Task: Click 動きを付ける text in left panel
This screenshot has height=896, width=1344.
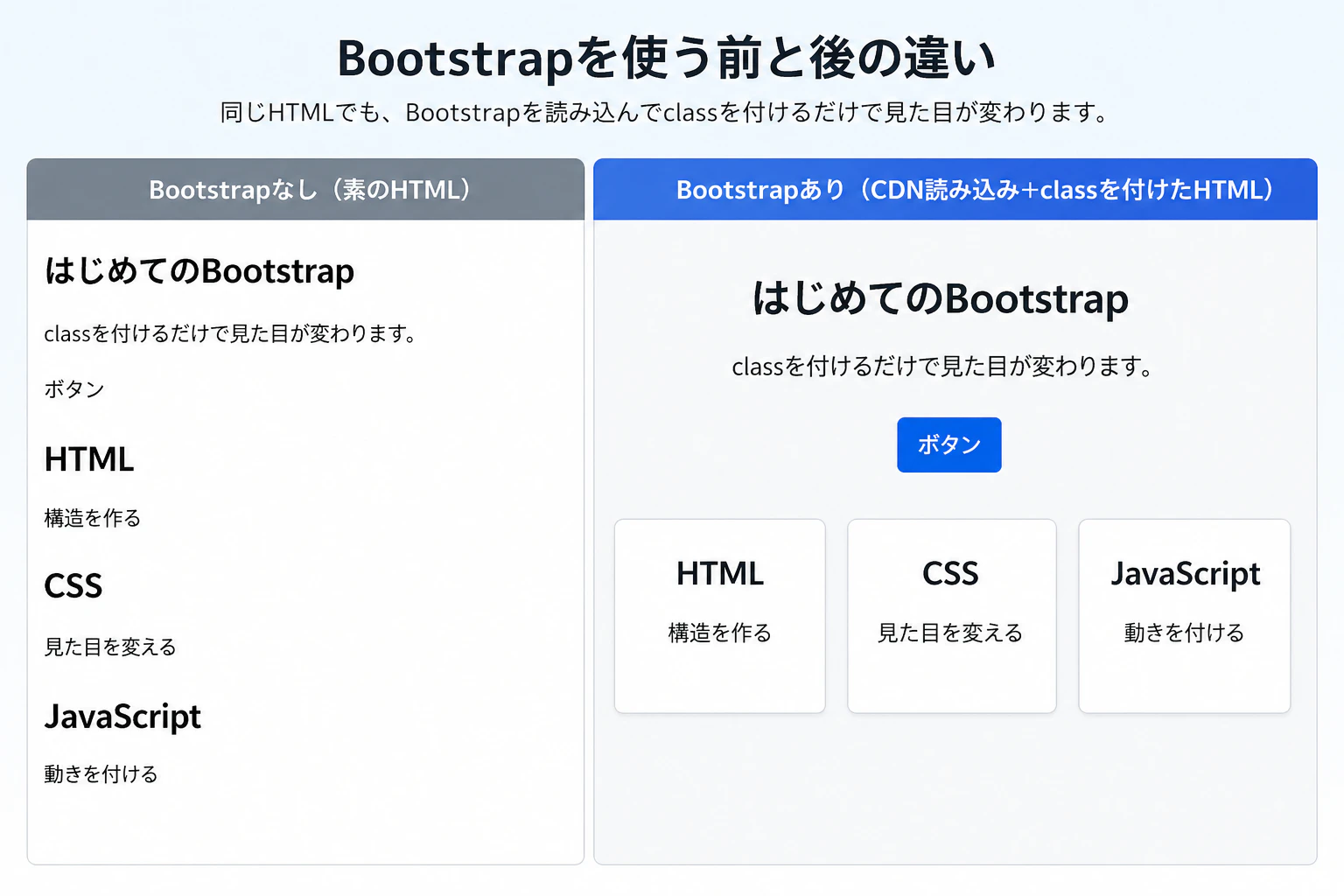Action: pyautogui.click(x=101, y=773)
